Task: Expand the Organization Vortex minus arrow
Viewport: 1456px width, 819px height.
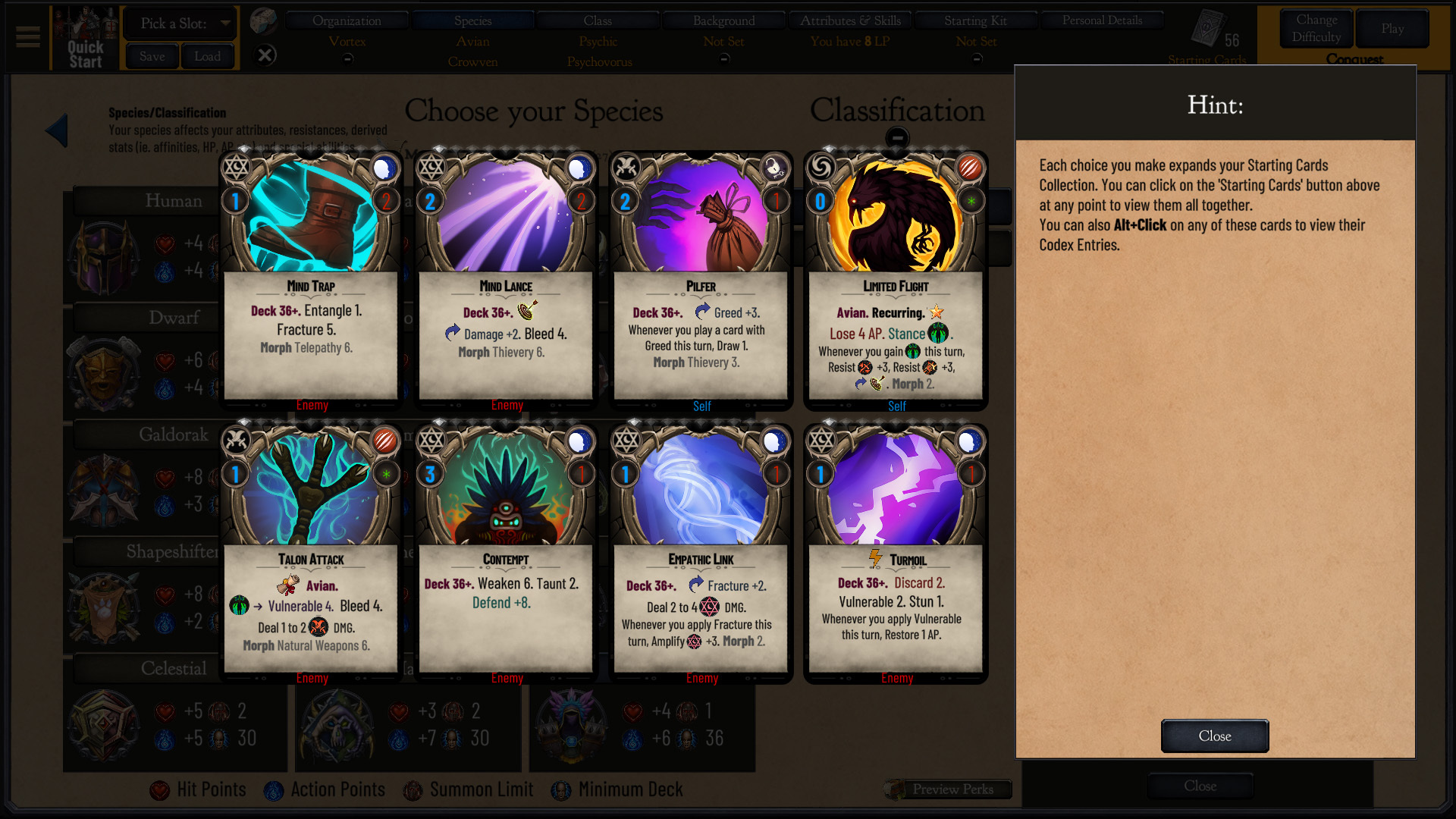Action: tap(347, 58)
